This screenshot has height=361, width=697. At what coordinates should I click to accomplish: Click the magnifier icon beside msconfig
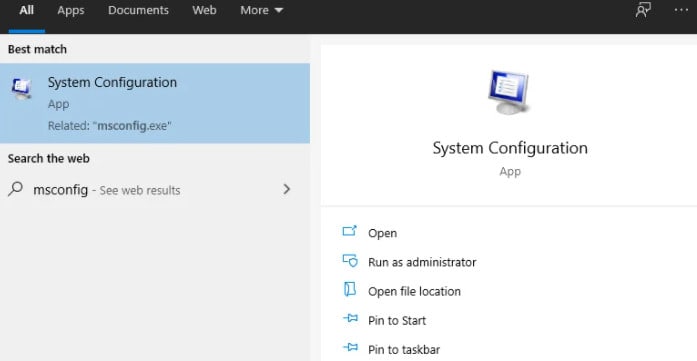[15, 189]
